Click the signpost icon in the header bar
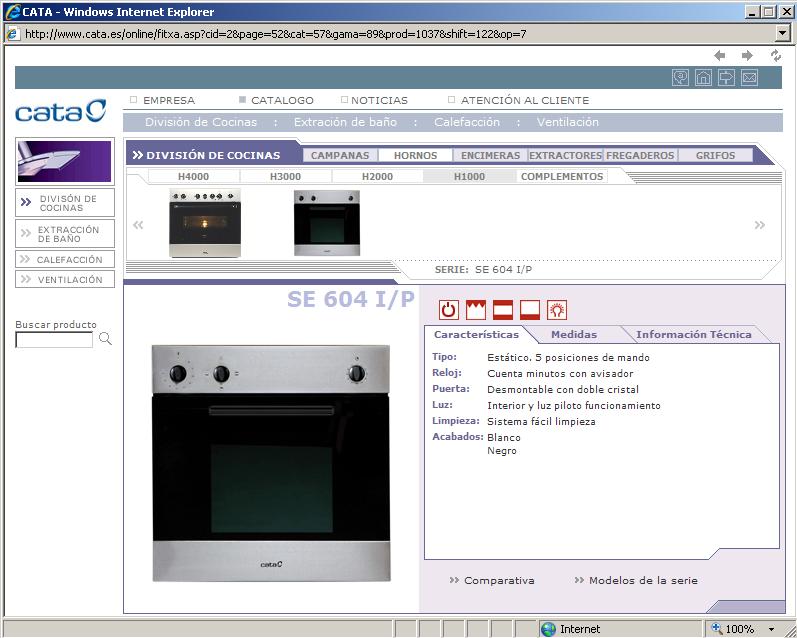797x638 pixels. (x=727, y=78)
